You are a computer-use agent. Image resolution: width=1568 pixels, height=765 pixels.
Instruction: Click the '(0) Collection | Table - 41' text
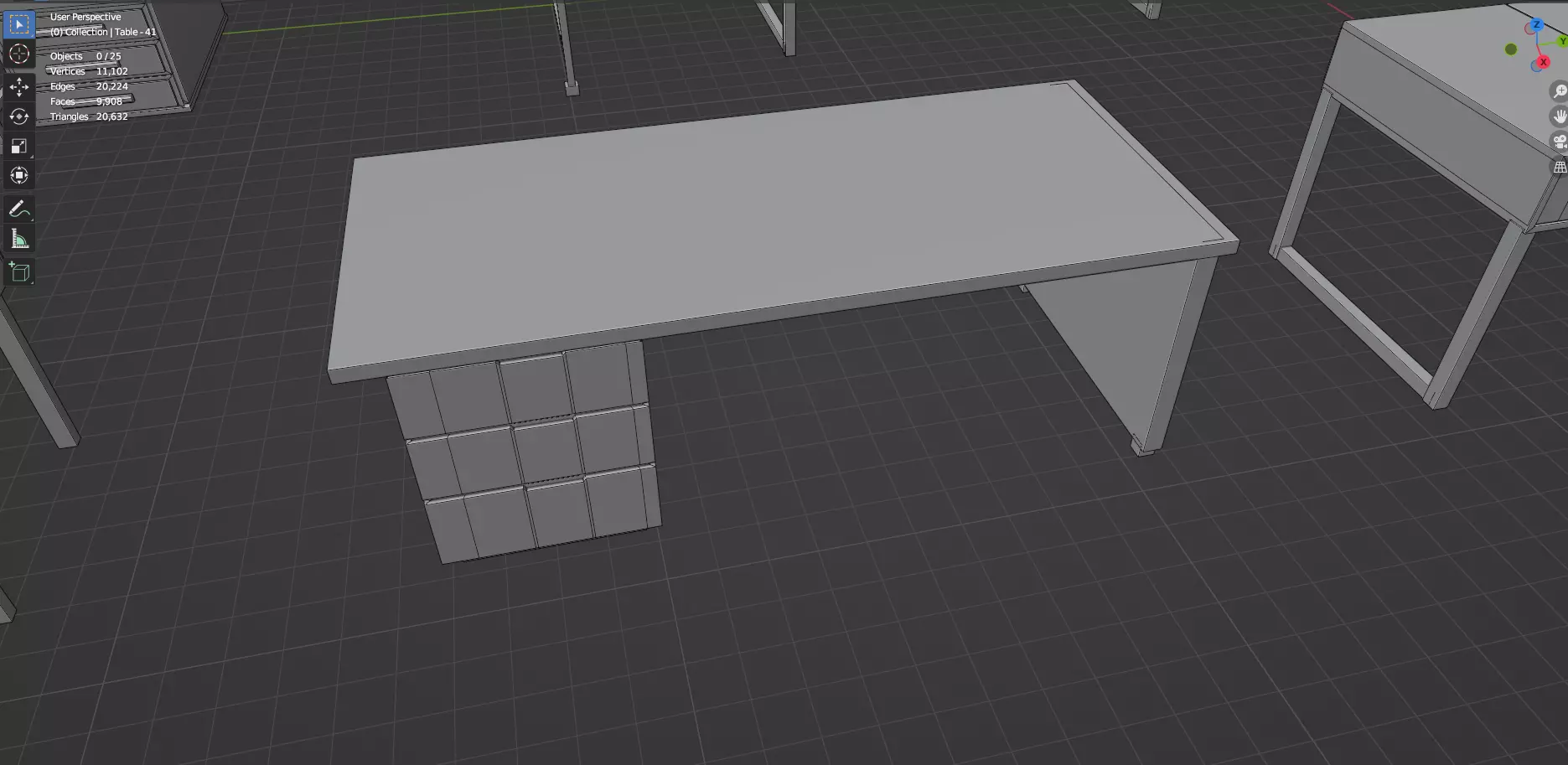[x=103, y=32]
